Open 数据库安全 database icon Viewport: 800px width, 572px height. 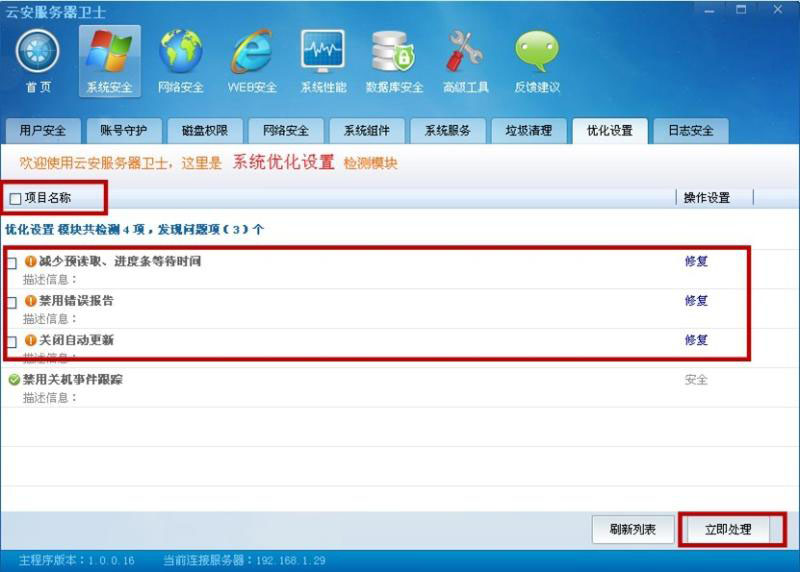pyautogui.click(x=393, y=52)
